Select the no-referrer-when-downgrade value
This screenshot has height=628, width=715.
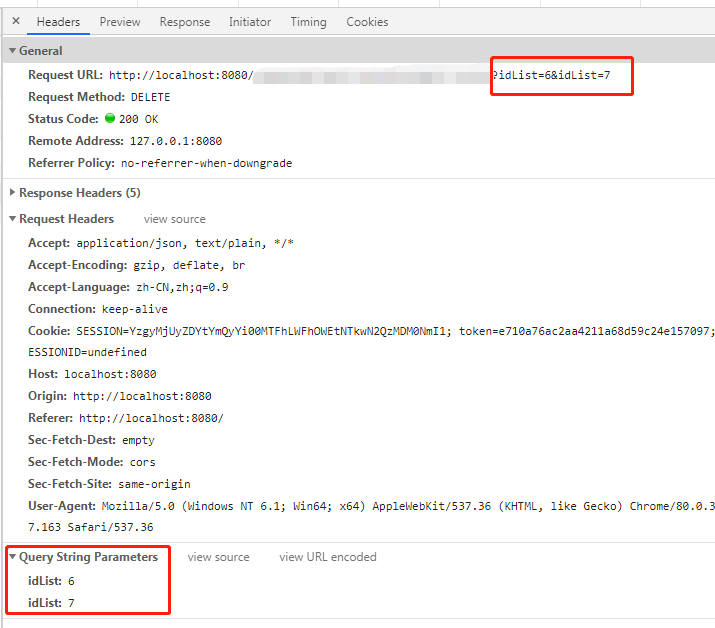click(x=207, y=163)
